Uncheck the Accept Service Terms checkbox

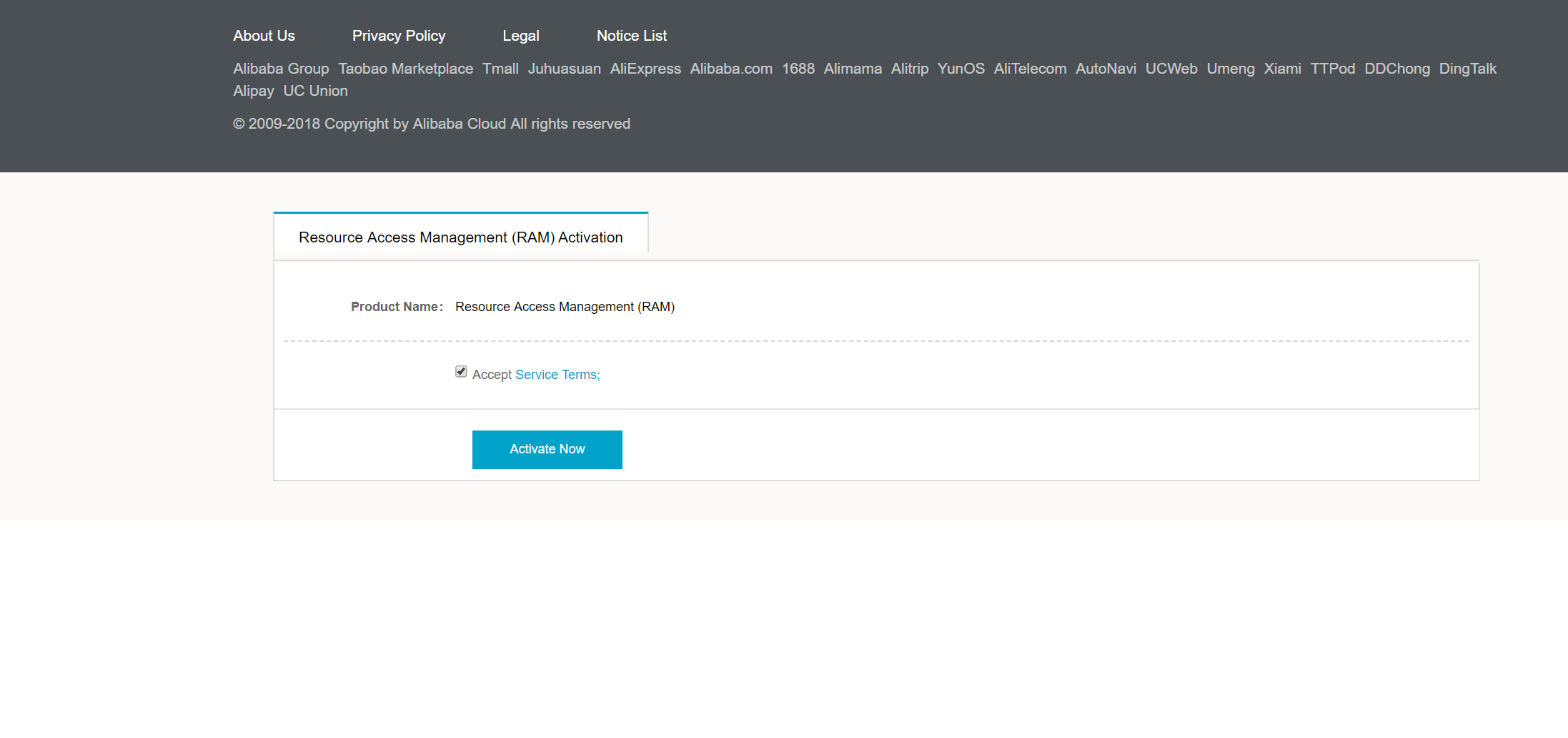(x=461, y=372)
